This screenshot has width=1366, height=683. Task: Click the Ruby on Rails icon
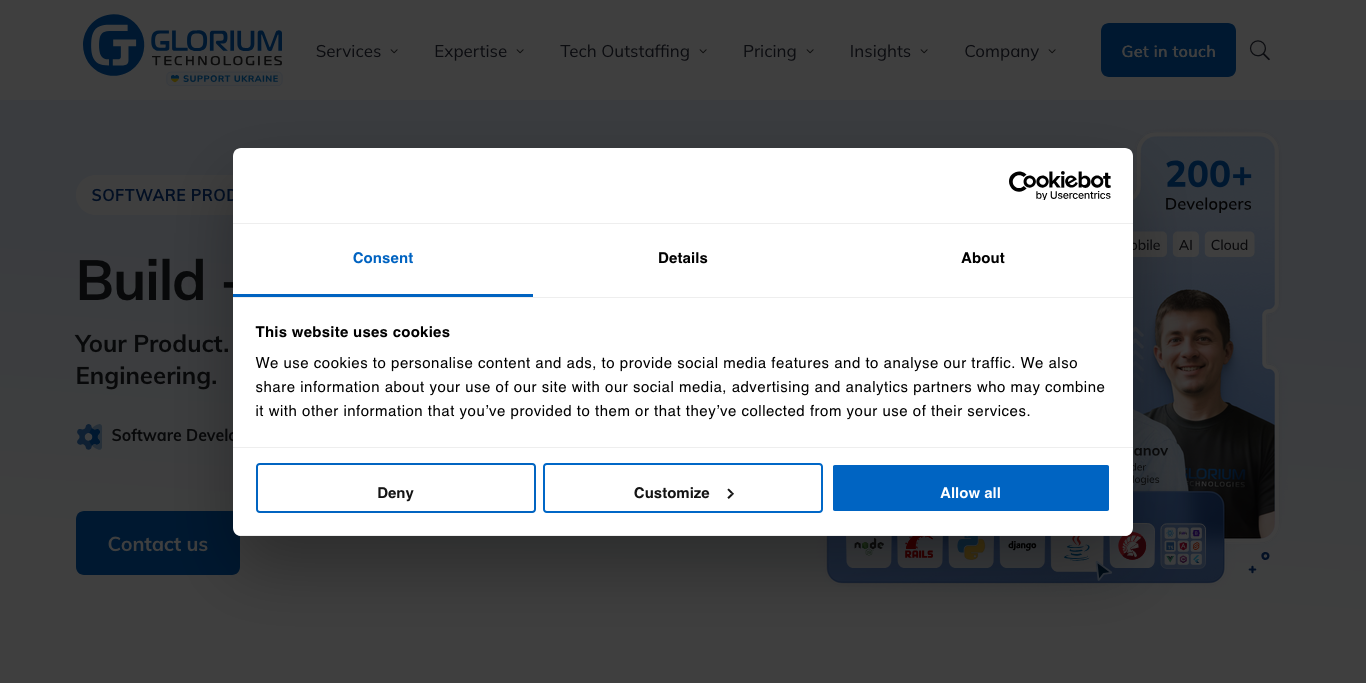click(x=919, y=547)
